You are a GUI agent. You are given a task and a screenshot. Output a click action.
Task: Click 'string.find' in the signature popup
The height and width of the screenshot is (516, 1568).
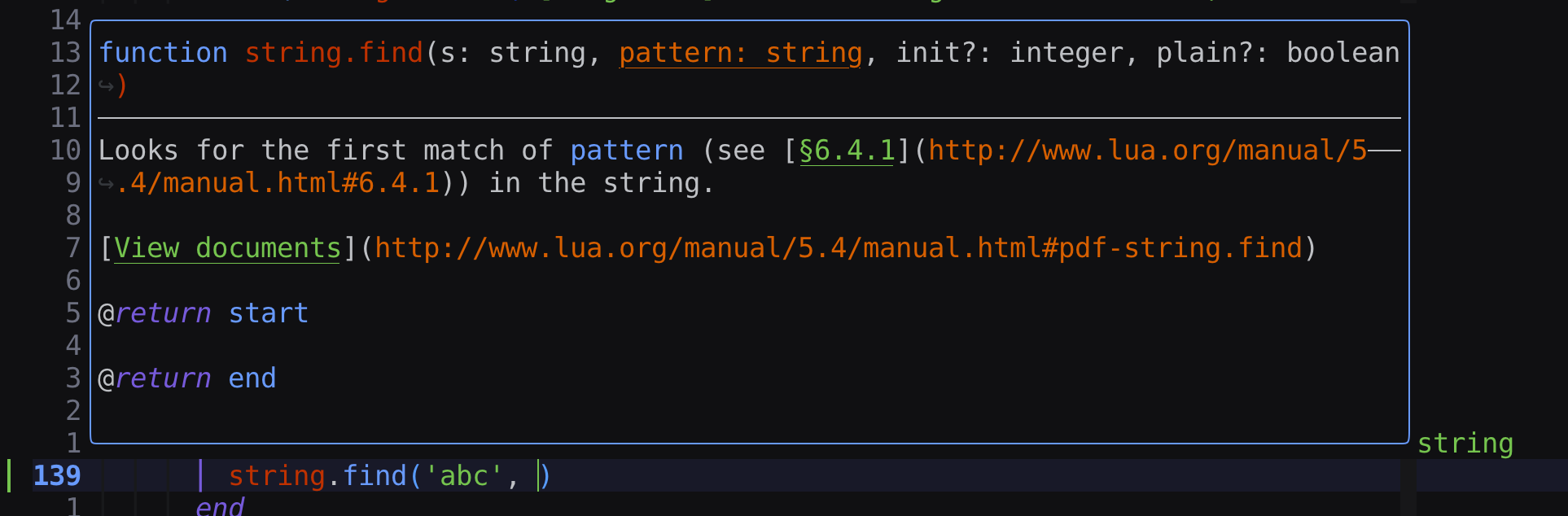click(334, 53)
